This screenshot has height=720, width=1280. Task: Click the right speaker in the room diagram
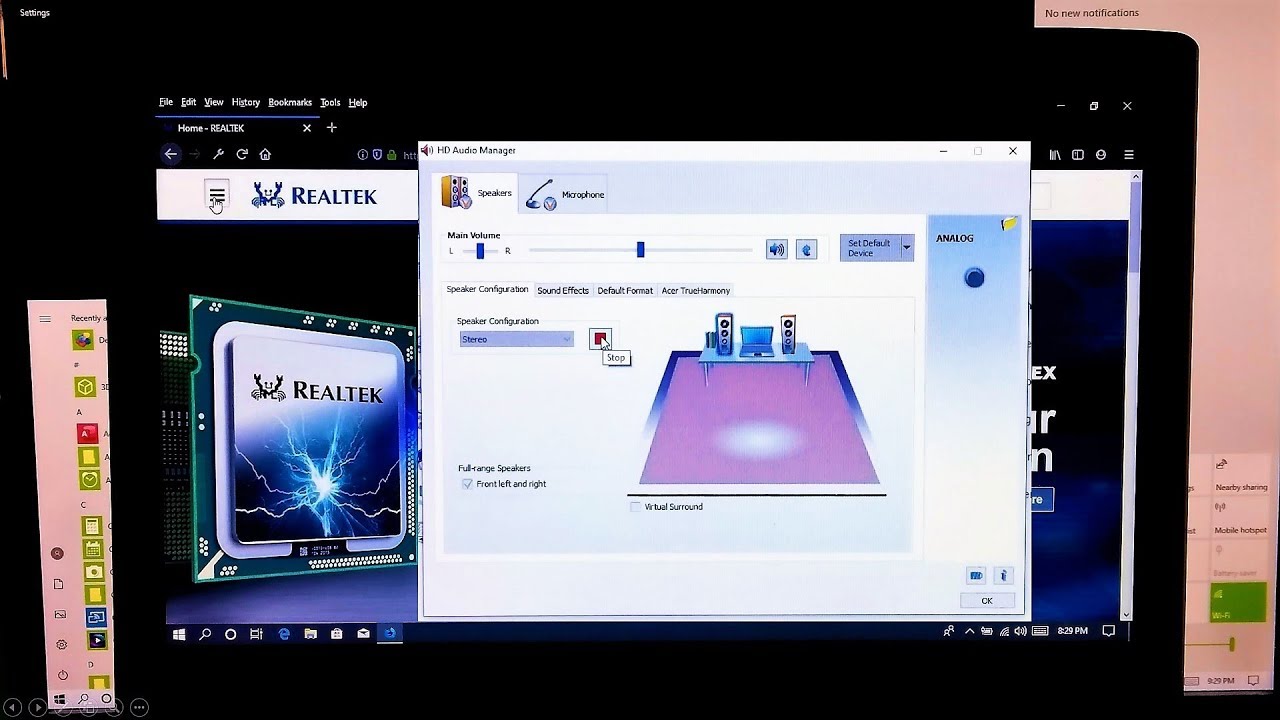[x=788, y=335]
